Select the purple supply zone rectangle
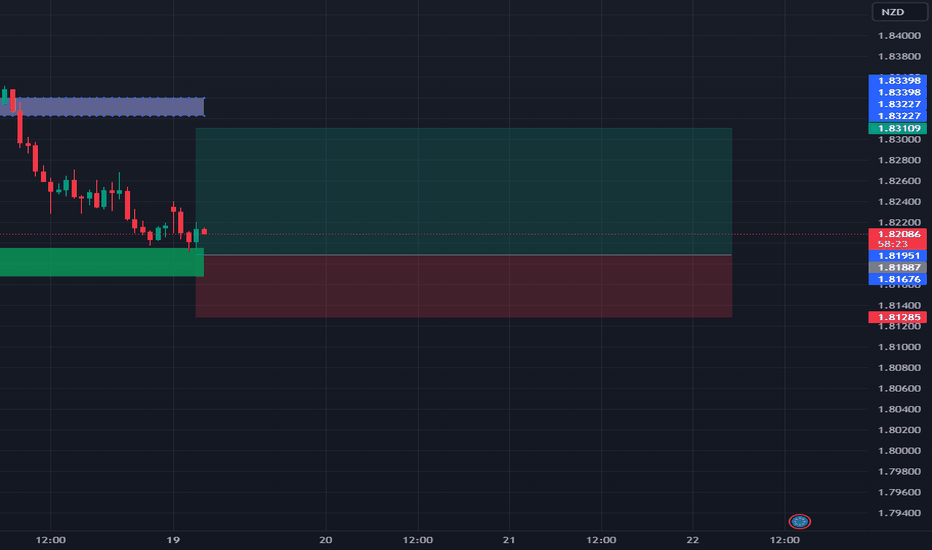Viewport: 932px width, 550px height. coord(102,107)
